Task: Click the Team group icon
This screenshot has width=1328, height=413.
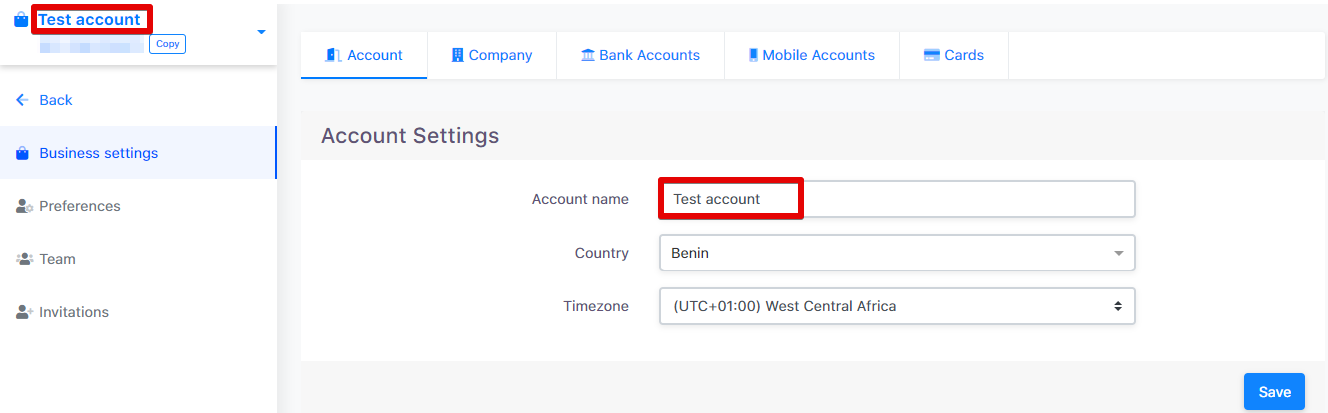Action: pyautogui.click(x=25, y=259)
